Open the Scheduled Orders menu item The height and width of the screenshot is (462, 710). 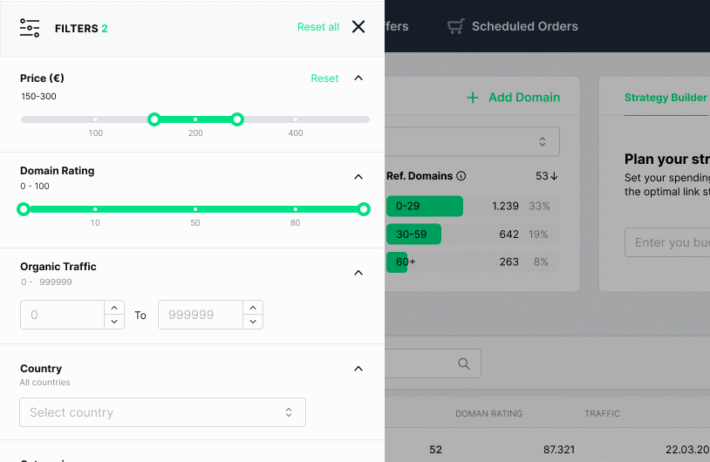click(x=524, y=26)
